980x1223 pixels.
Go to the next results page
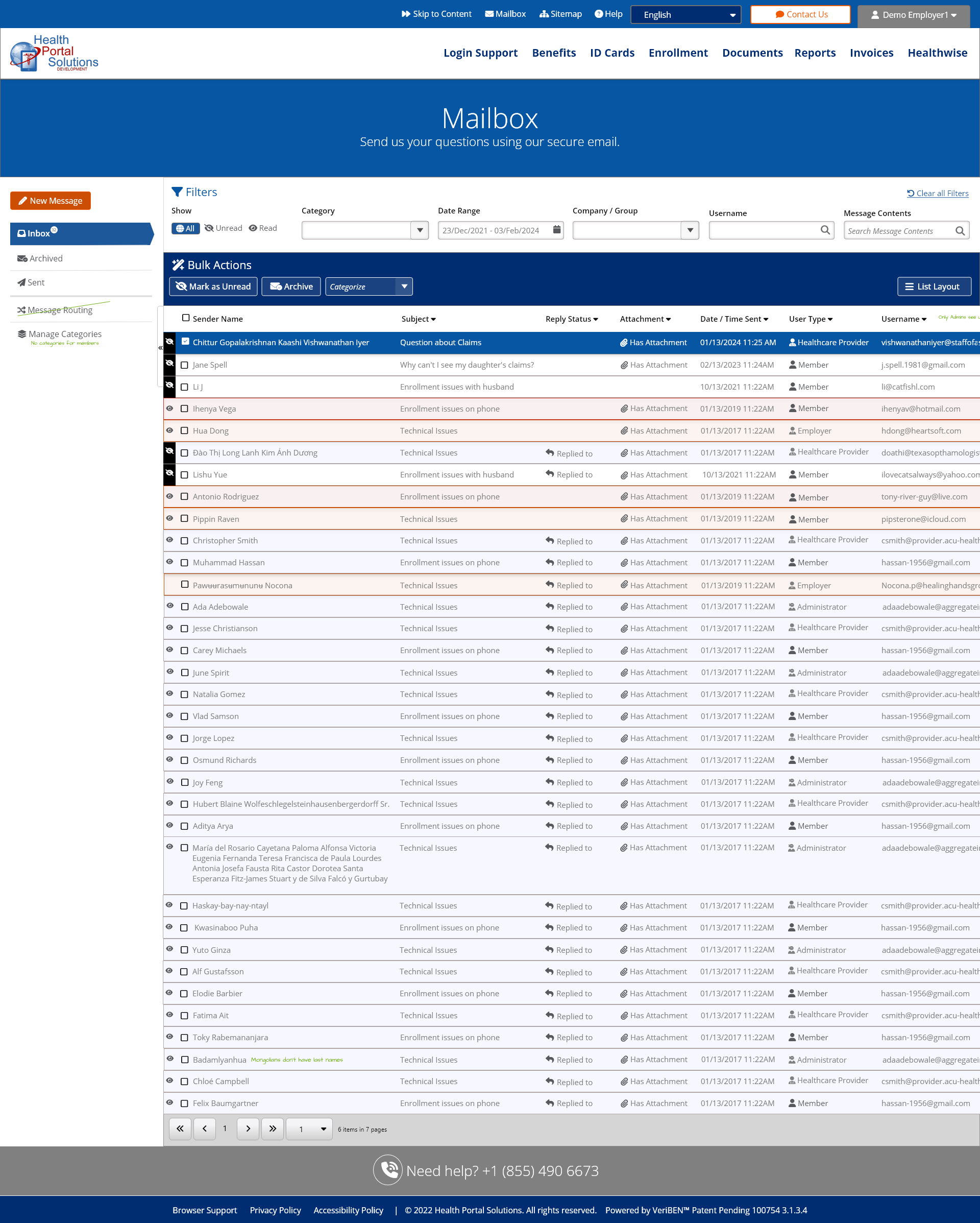249,1129
